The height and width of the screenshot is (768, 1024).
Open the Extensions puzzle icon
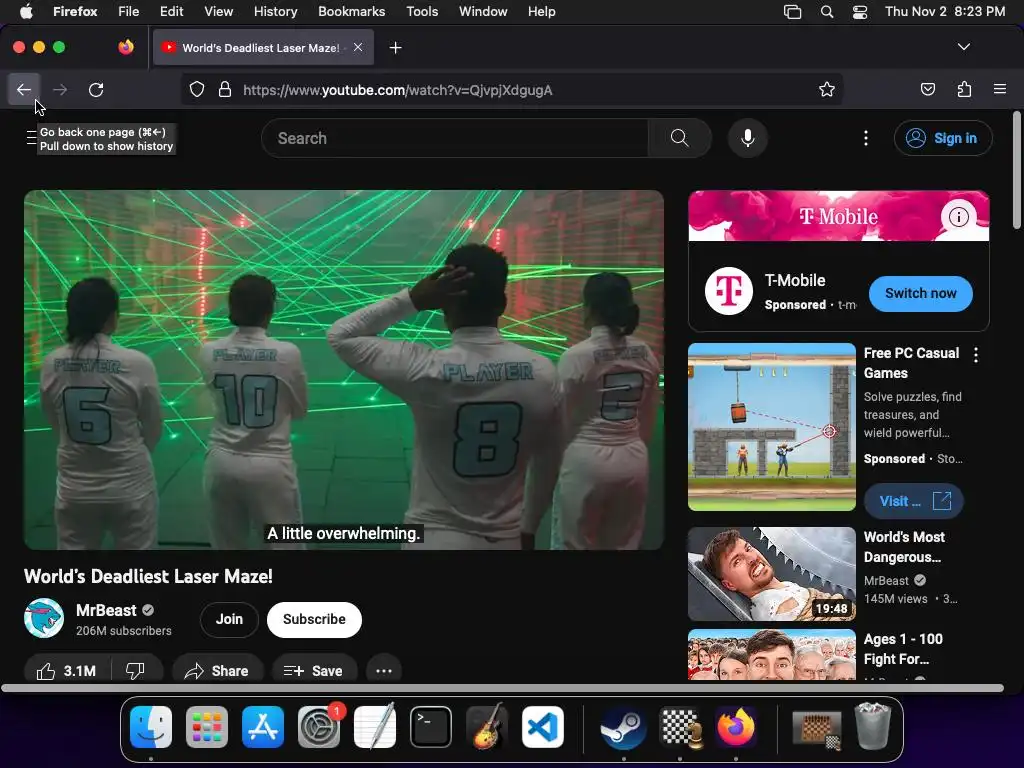coord(964,89)
